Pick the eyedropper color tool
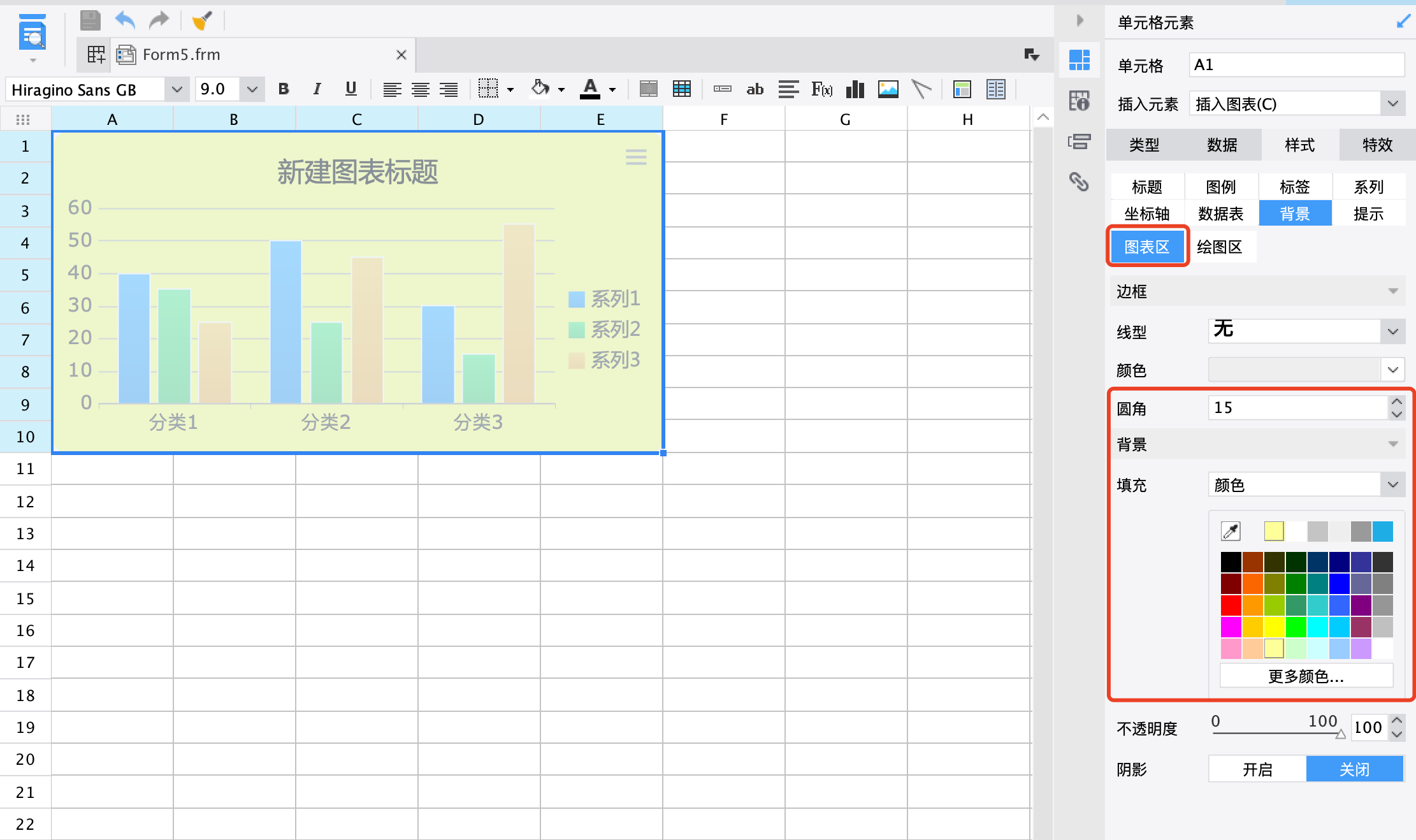 click(x=1231, y=531)
